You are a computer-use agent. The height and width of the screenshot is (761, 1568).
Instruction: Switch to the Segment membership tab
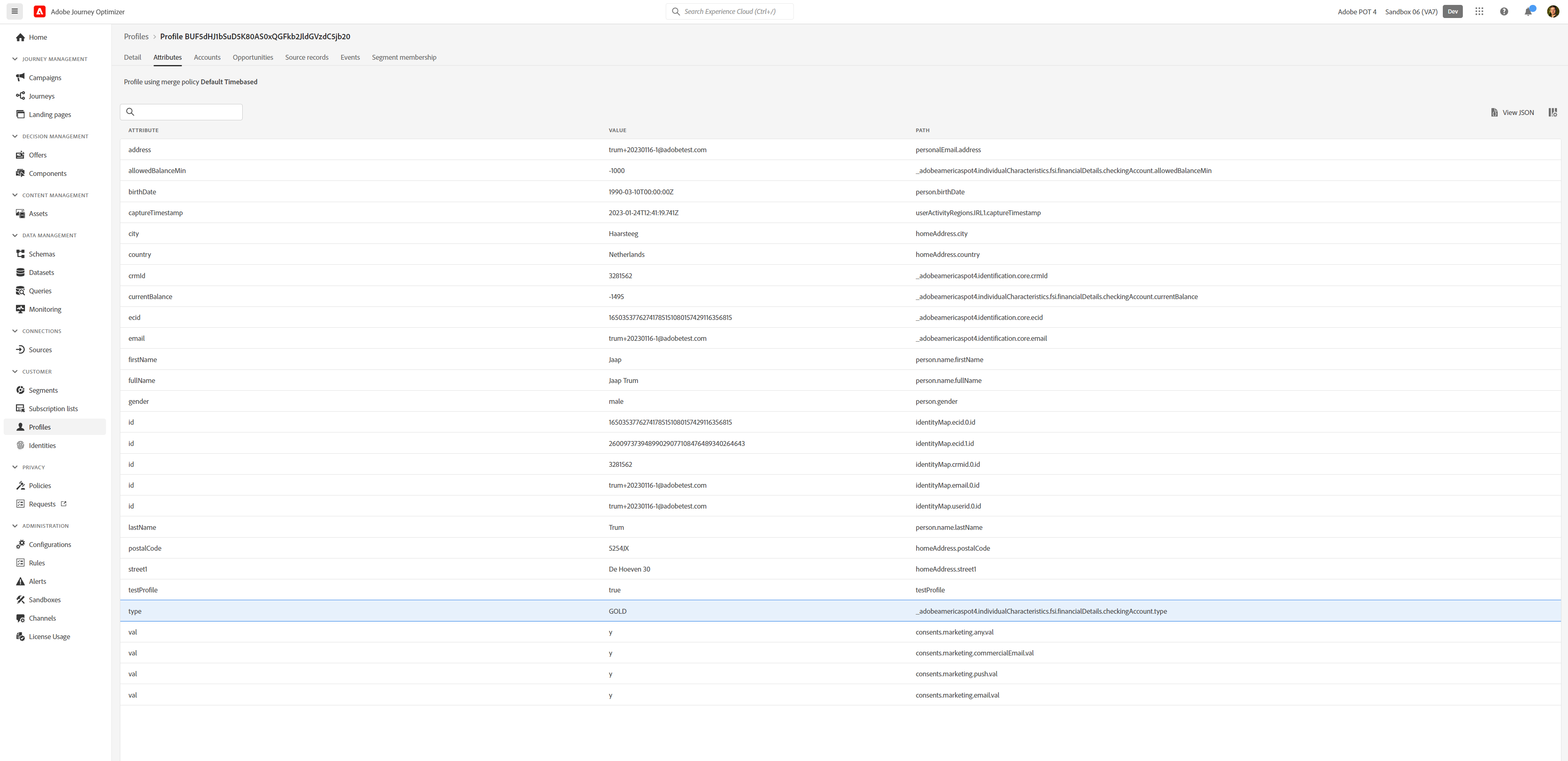coord(403,57)
